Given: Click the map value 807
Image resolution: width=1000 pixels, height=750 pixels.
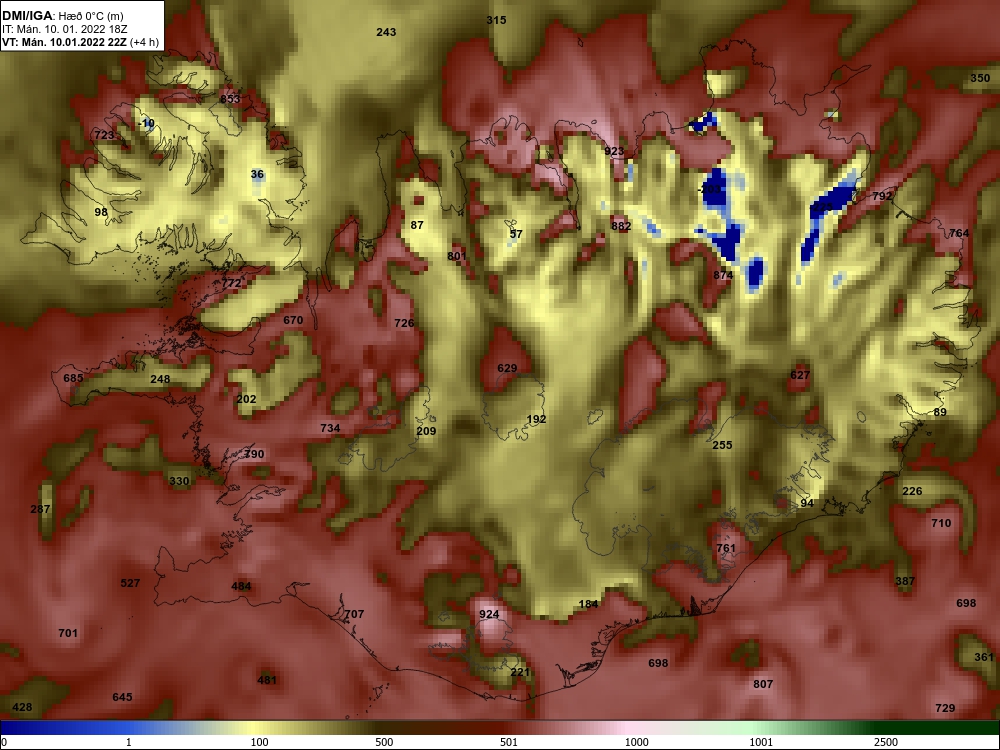Looking at the screenshot, I should pos(763,684).
